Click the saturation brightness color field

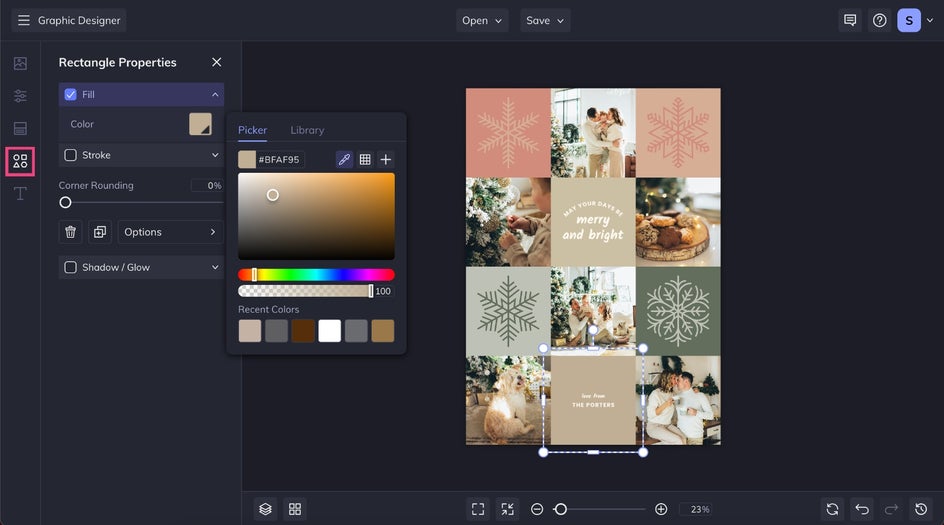pos(316,216)
